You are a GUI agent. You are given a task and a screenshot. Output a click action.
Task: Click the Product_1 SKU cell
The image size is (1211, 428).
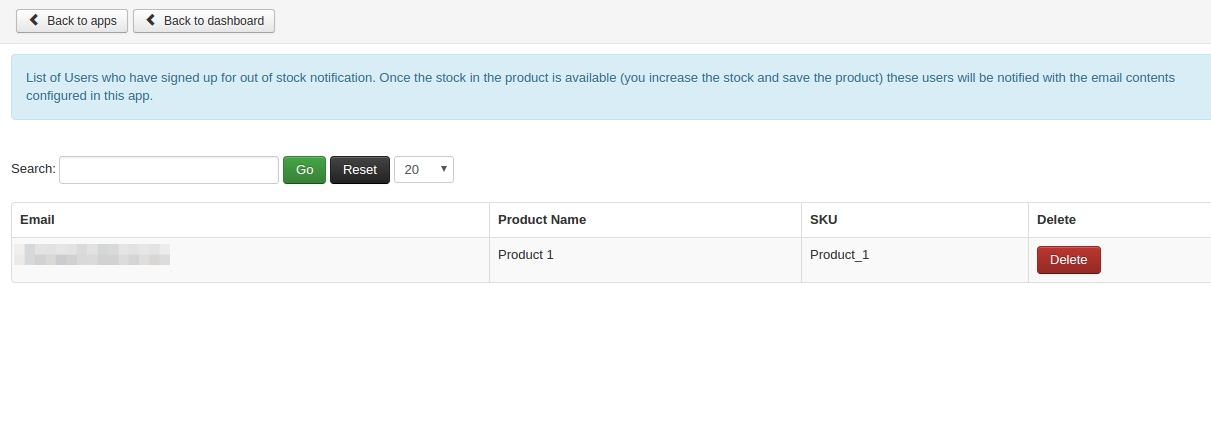click(x=839, y=255)
